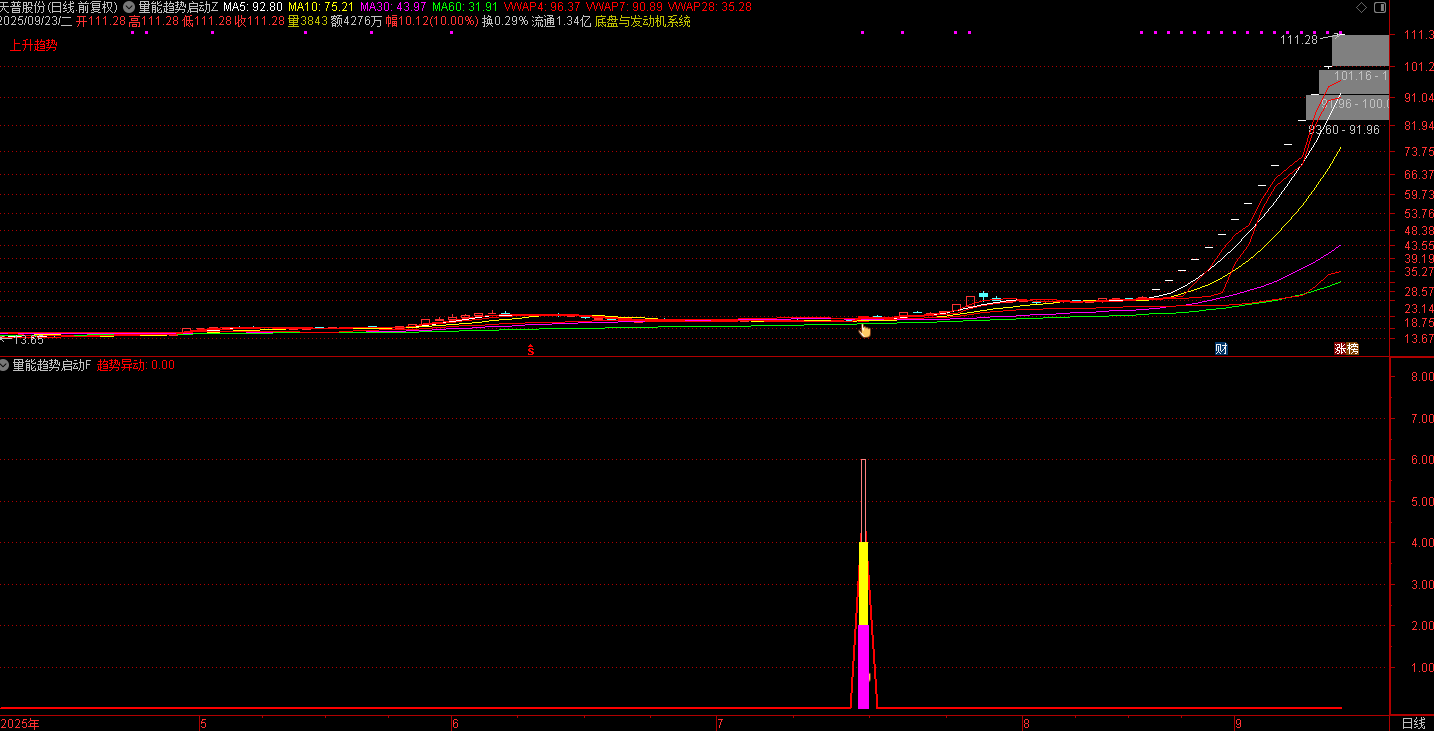
Task: Click month 7 on the time axis
Action: pos(719,723)
